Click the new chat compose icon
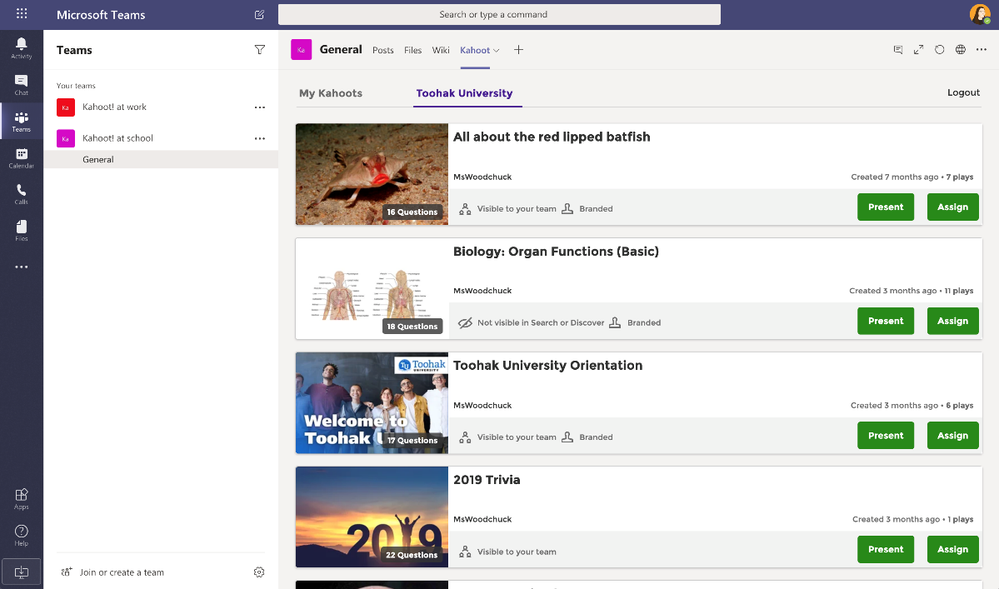Screen dimensions: 999x589 pyautogui.click(x=259, y=15)
